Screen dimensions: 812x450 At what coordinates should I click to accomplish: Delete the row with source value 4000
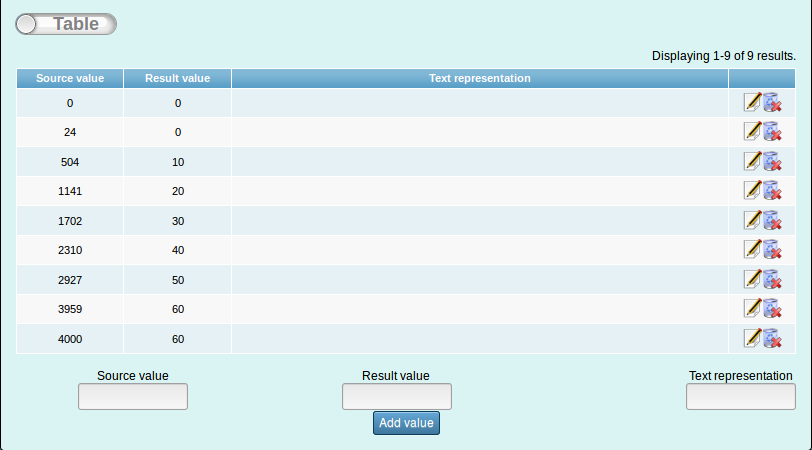coord(772,338)
